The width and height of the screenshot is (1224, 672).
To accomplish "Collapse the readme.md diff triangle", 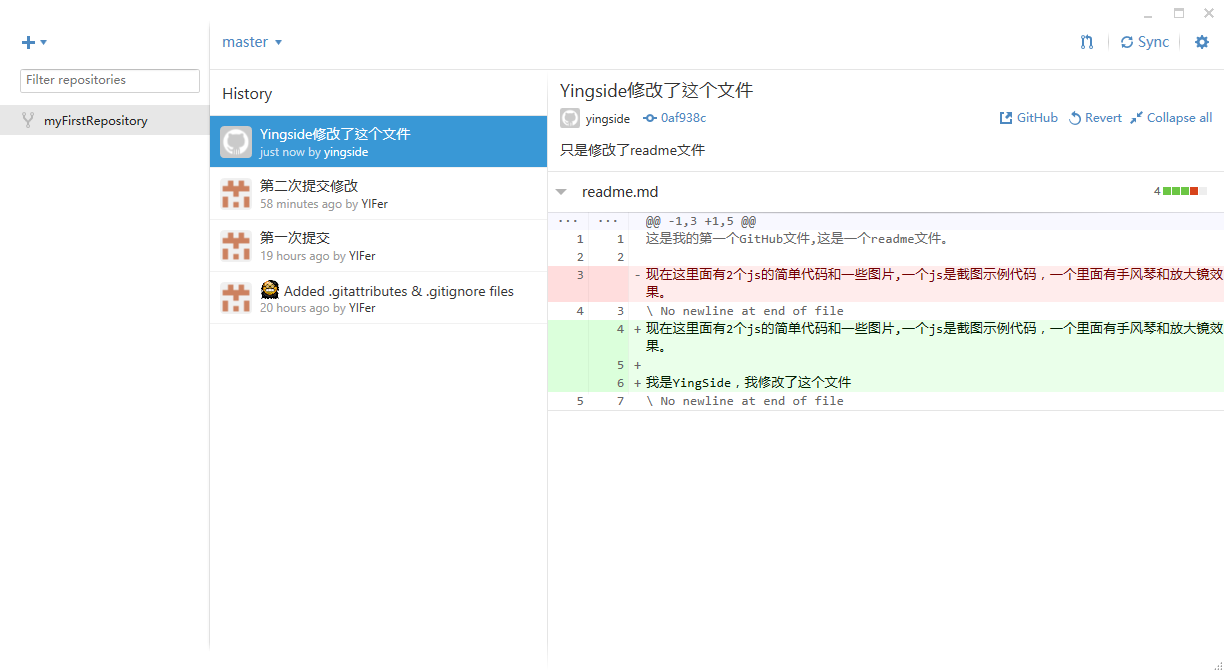I will click(x=561, y=192).
